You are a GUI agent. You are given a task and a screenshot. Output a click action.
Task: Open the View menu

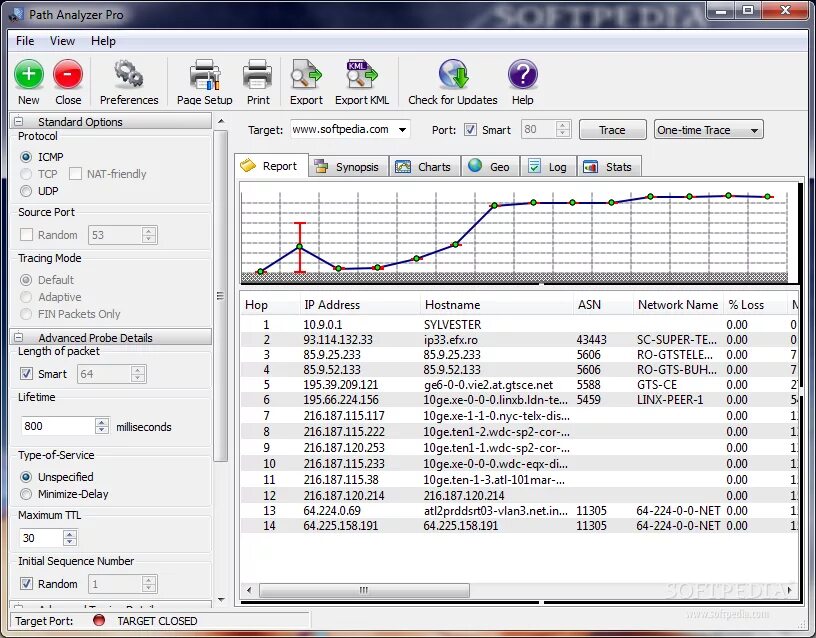(62, 41)
